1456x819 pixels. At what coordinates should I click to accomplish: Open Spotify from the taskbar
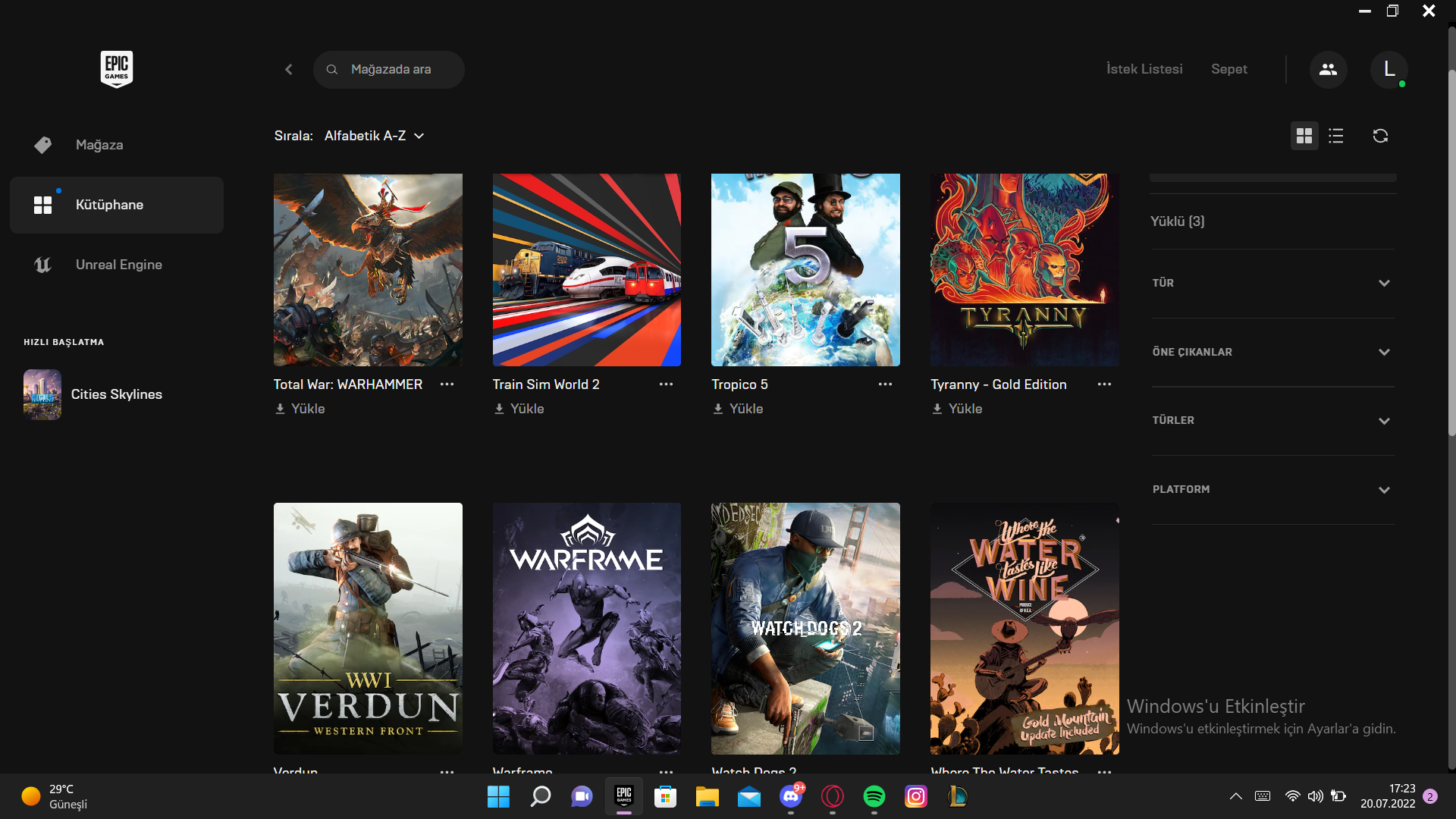coord(874,796)
